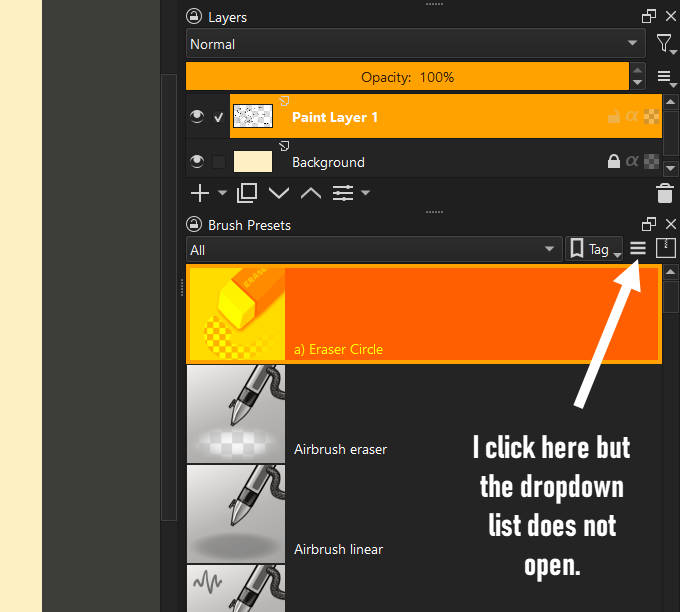
Task: Open the Tag button dropdown
Action: (594, 250)
